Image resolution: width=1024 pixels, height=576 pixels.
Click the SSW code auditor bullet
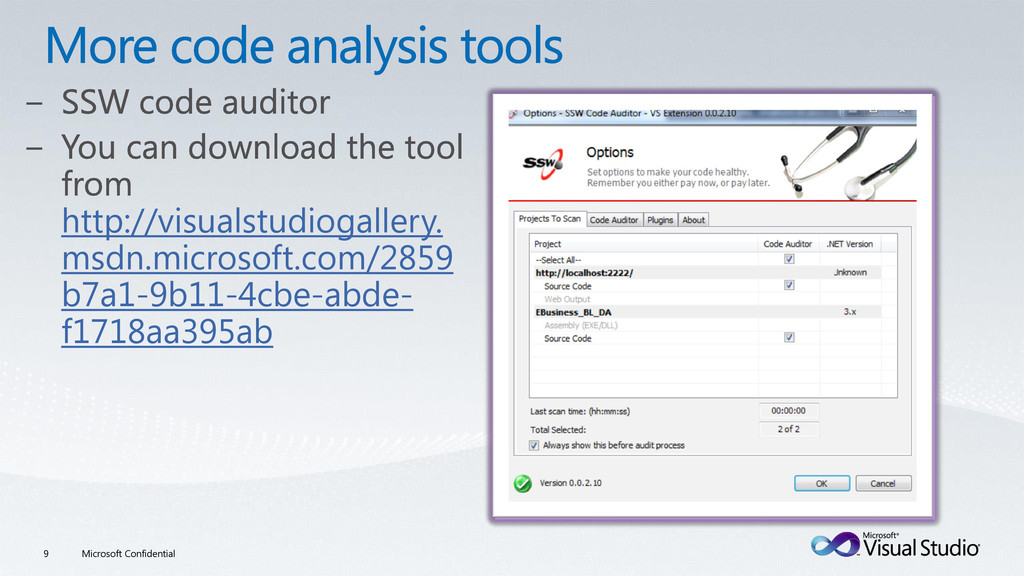pos(195,102)
